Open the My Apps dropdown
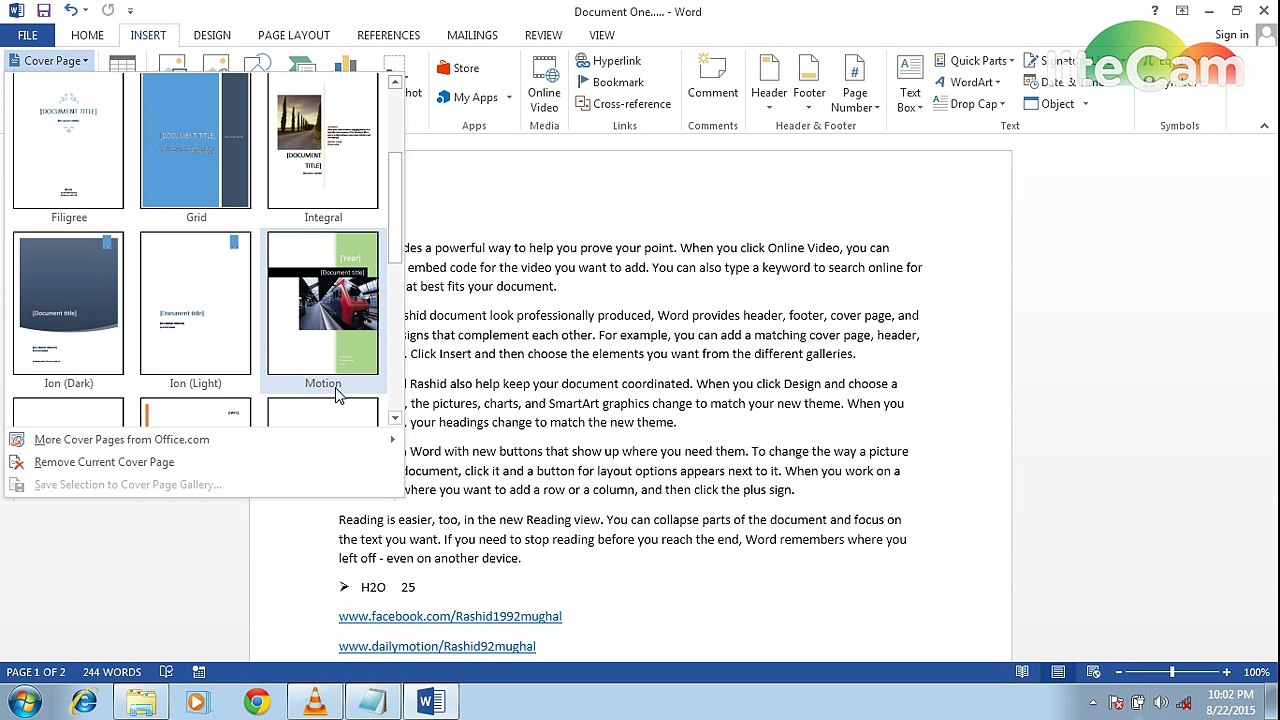The height and width of the screenshot is (720, 1280). pos(474,97)
